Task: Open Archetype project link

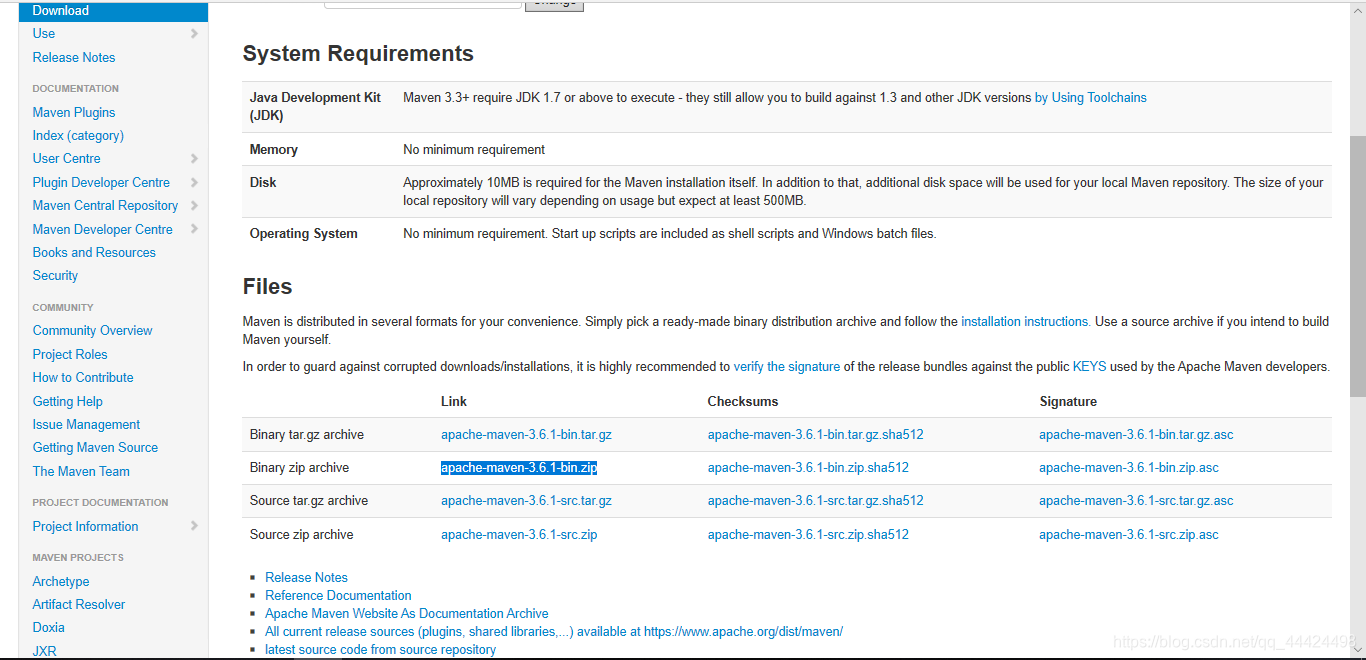Action: (x=61, y=582)
